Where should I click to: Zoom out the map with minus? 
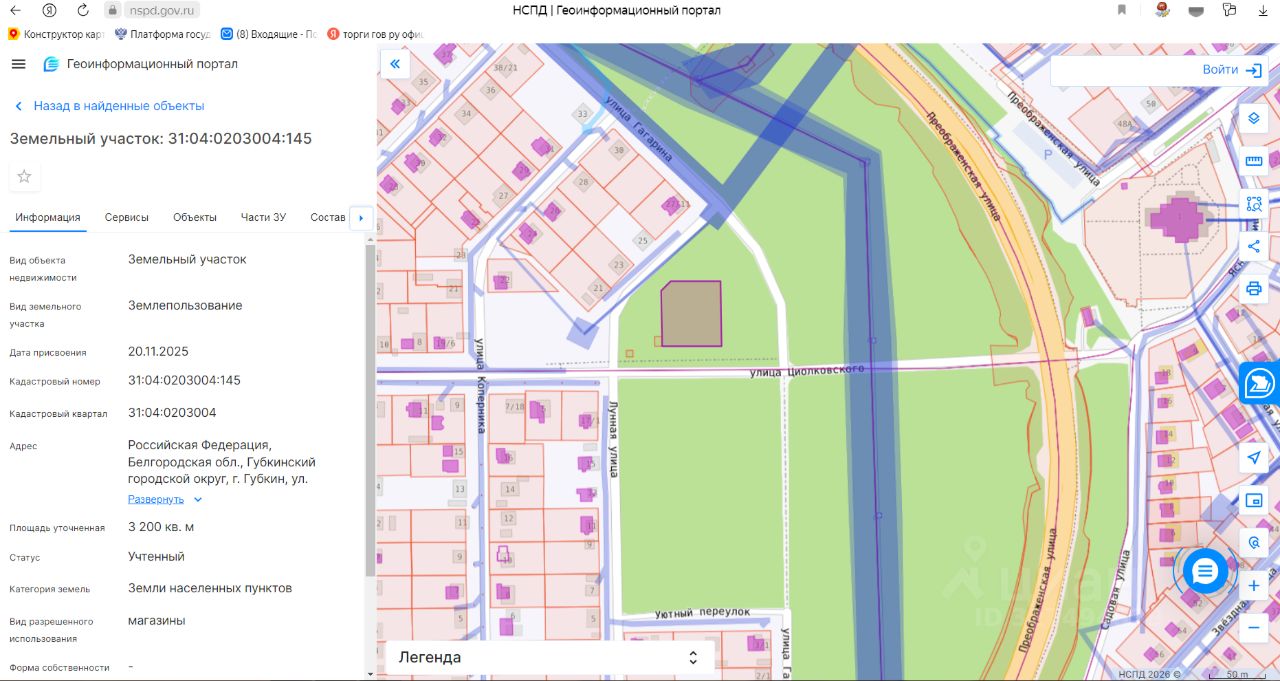click(1254, 628)
